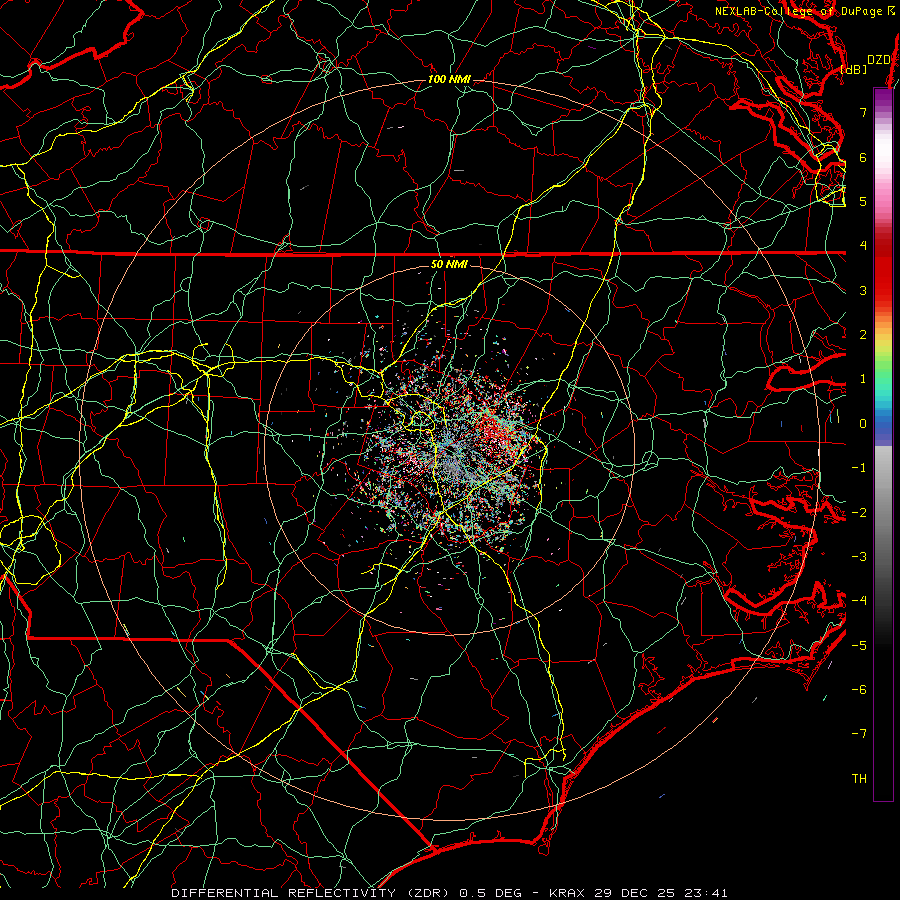
Task: Click the scale value 0
Action: pyautogui.click(x=863, y=424)
